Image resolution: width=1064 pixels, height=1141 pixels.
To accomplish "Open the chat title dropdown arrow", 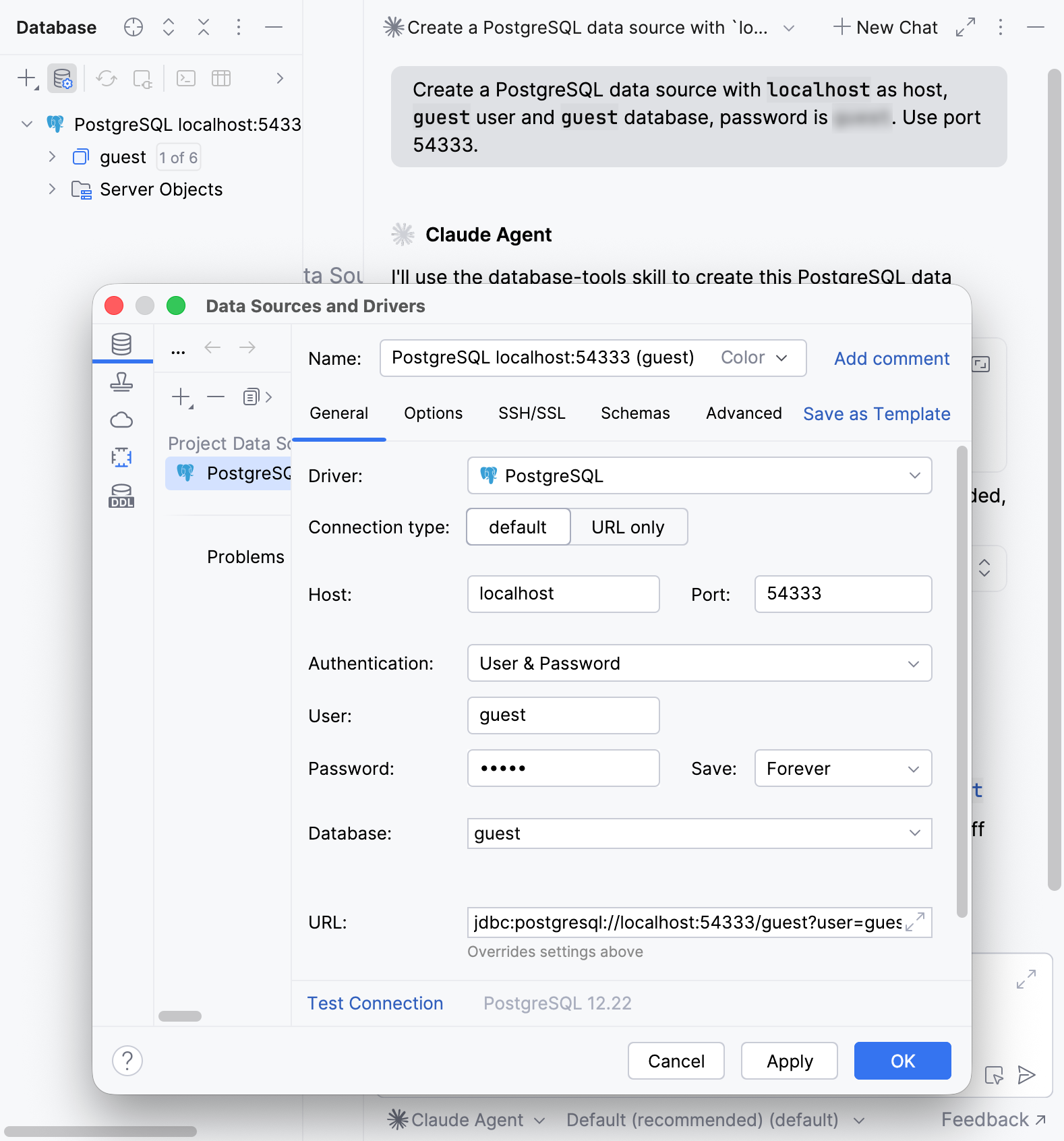I will 789,28.
